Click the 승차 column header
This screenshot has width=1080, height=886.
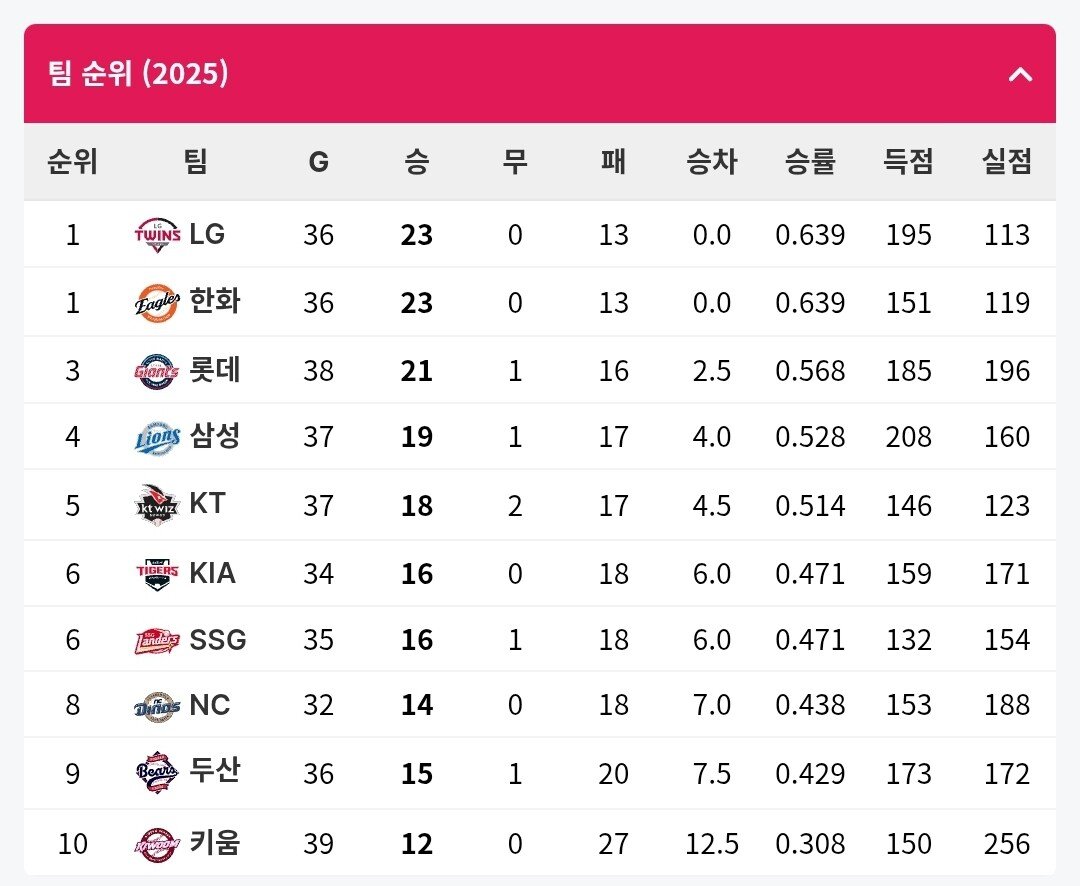[711, 161]
